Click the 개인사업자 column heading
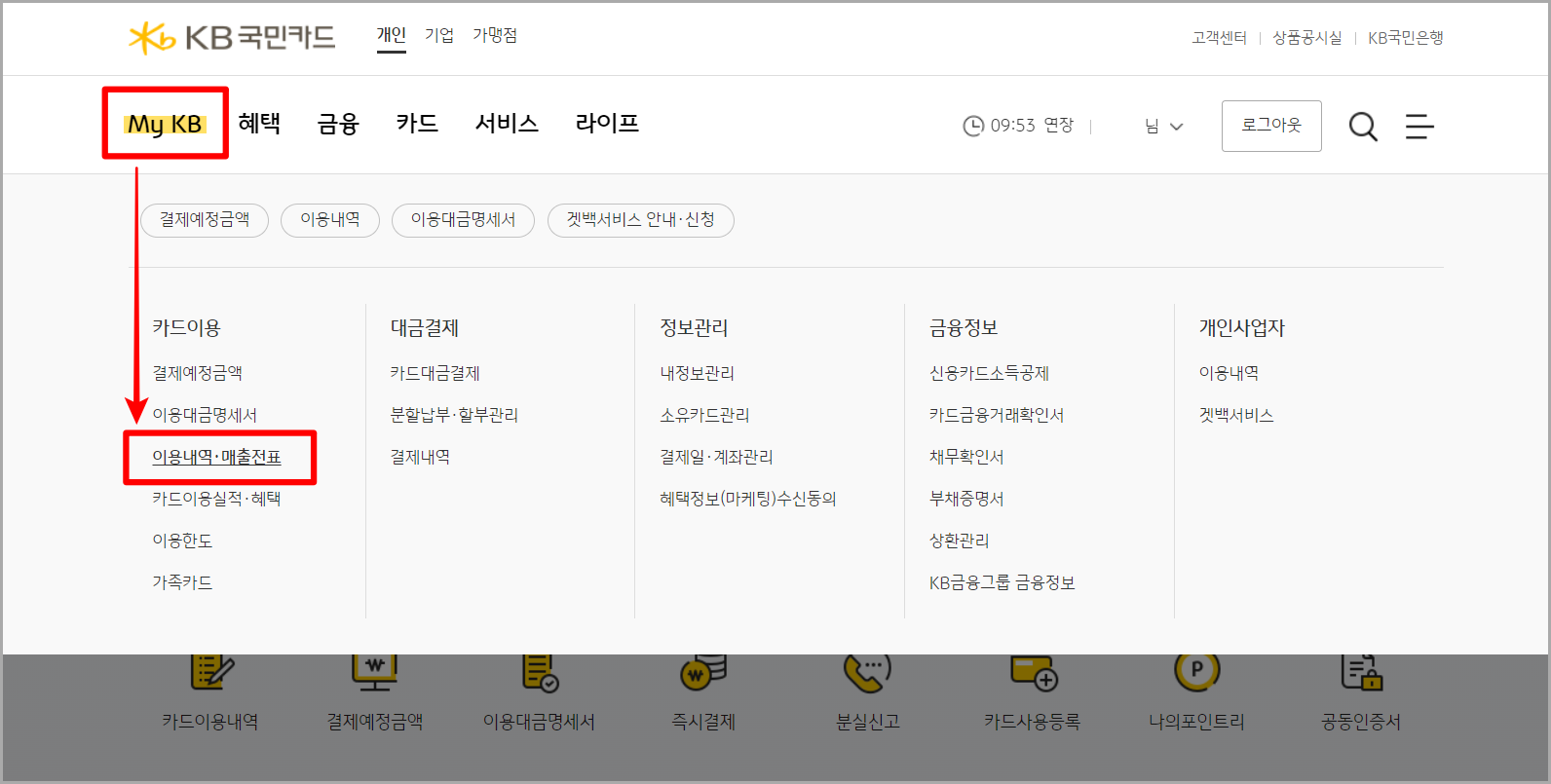The image size is (1551, 784). pyautogui.click(x=1241, y=328)
